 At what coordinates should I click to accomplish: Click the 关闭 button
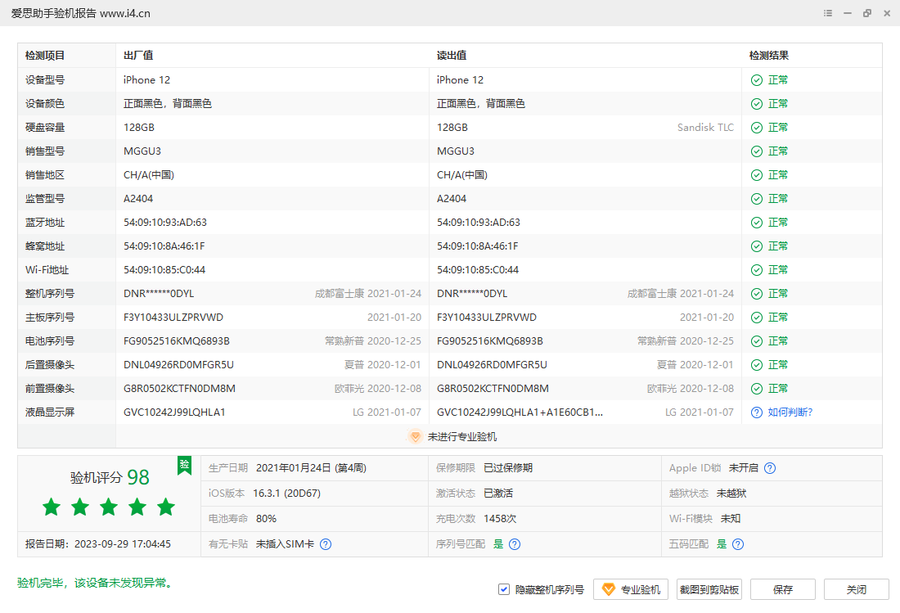coord(856,589)
